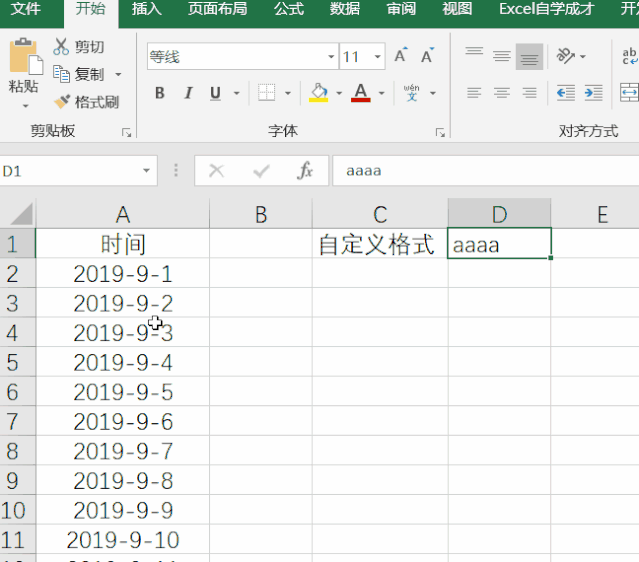
Task: Toggle underline formatting
Action: point(215,93)
